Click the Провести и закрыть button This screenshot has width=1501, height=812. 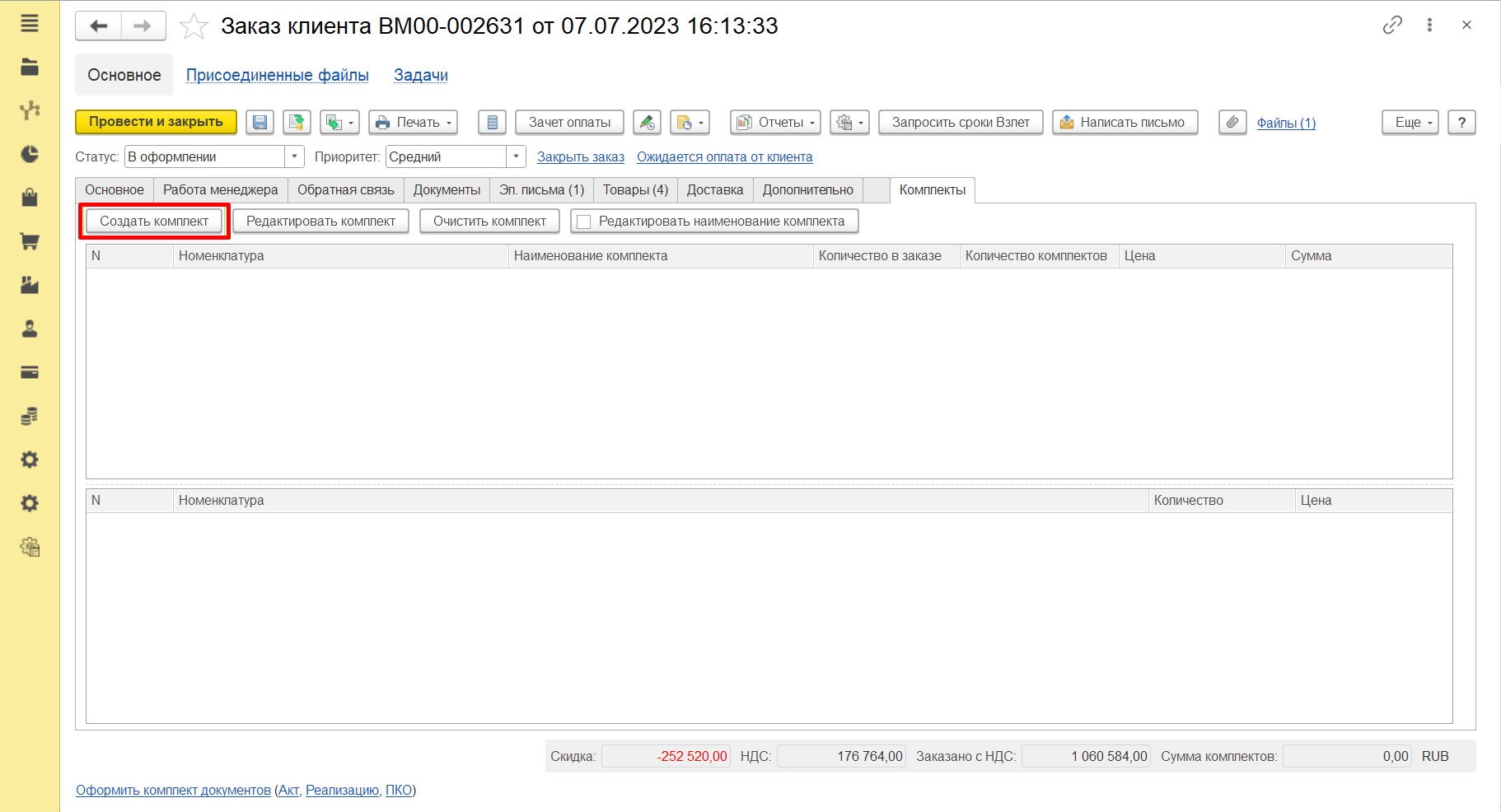click(156, 122)
